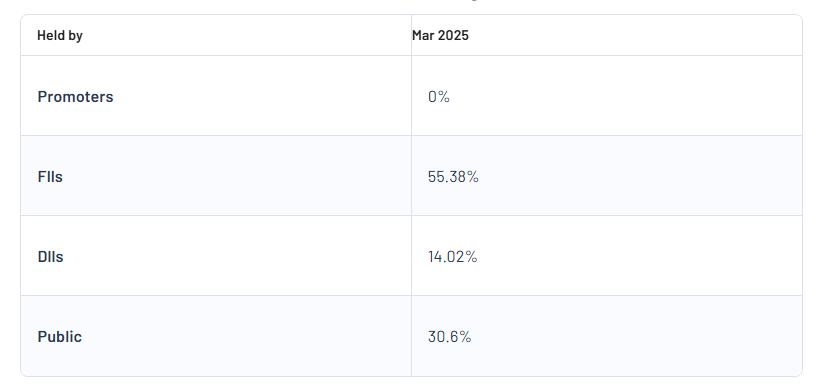Click the "Held by" column header
Viewport: 821px width, 391px height.
(x=60, y=36)
